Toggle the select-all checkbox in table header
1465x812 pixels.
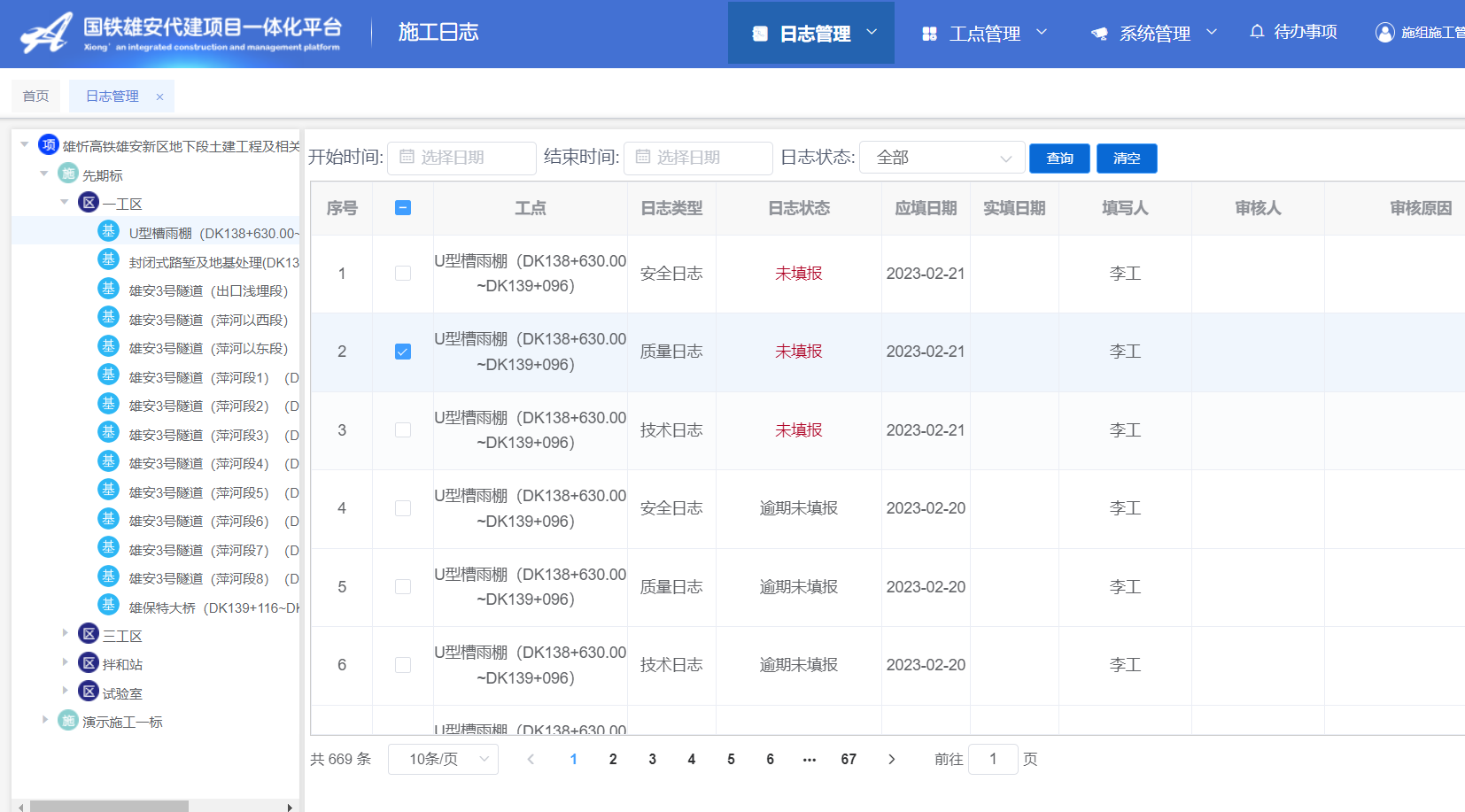(x=403, y=208)
